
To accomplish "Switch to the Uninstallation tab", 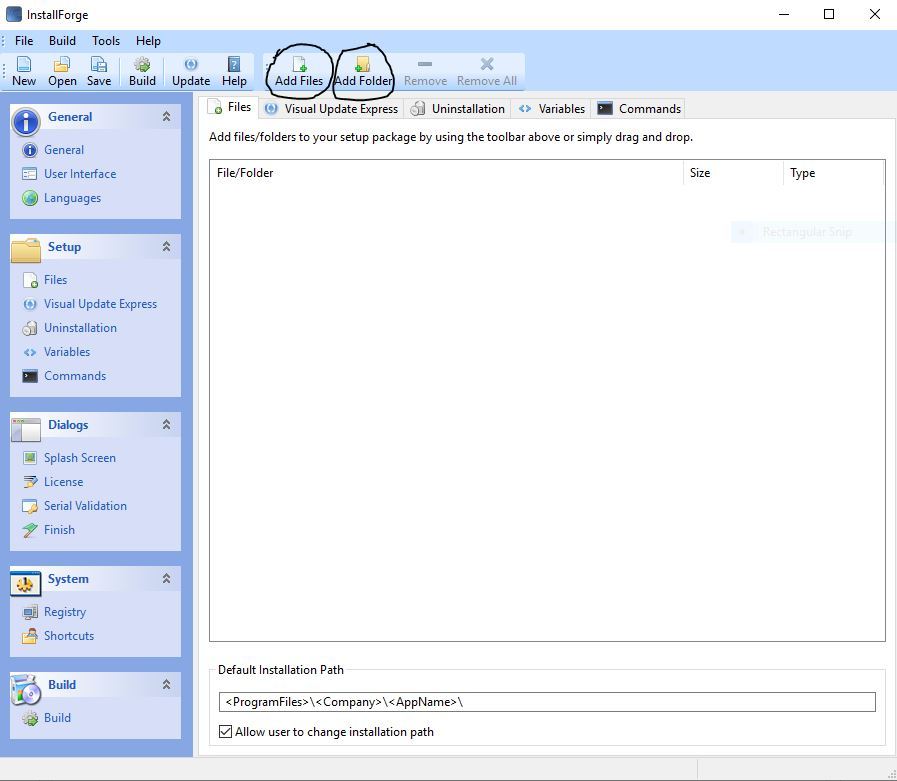I will 458,109.
